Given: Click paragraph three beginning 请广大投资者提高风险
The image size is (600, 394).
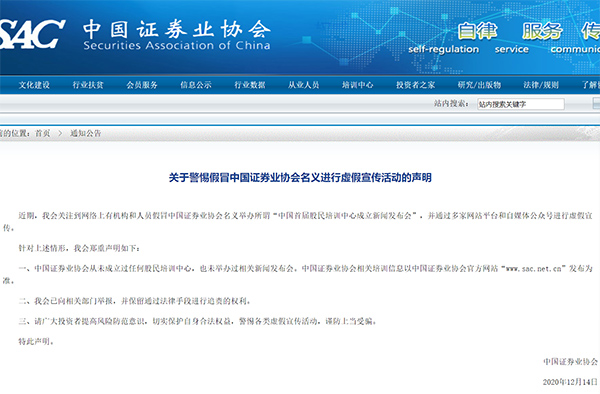Looking at the screenshot, I should click(x=197, y=321).
